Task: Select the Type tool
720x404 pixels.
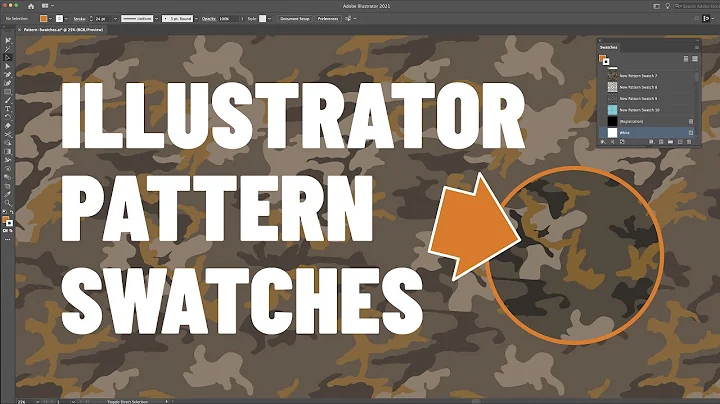Action: click(x=8, y=109)
